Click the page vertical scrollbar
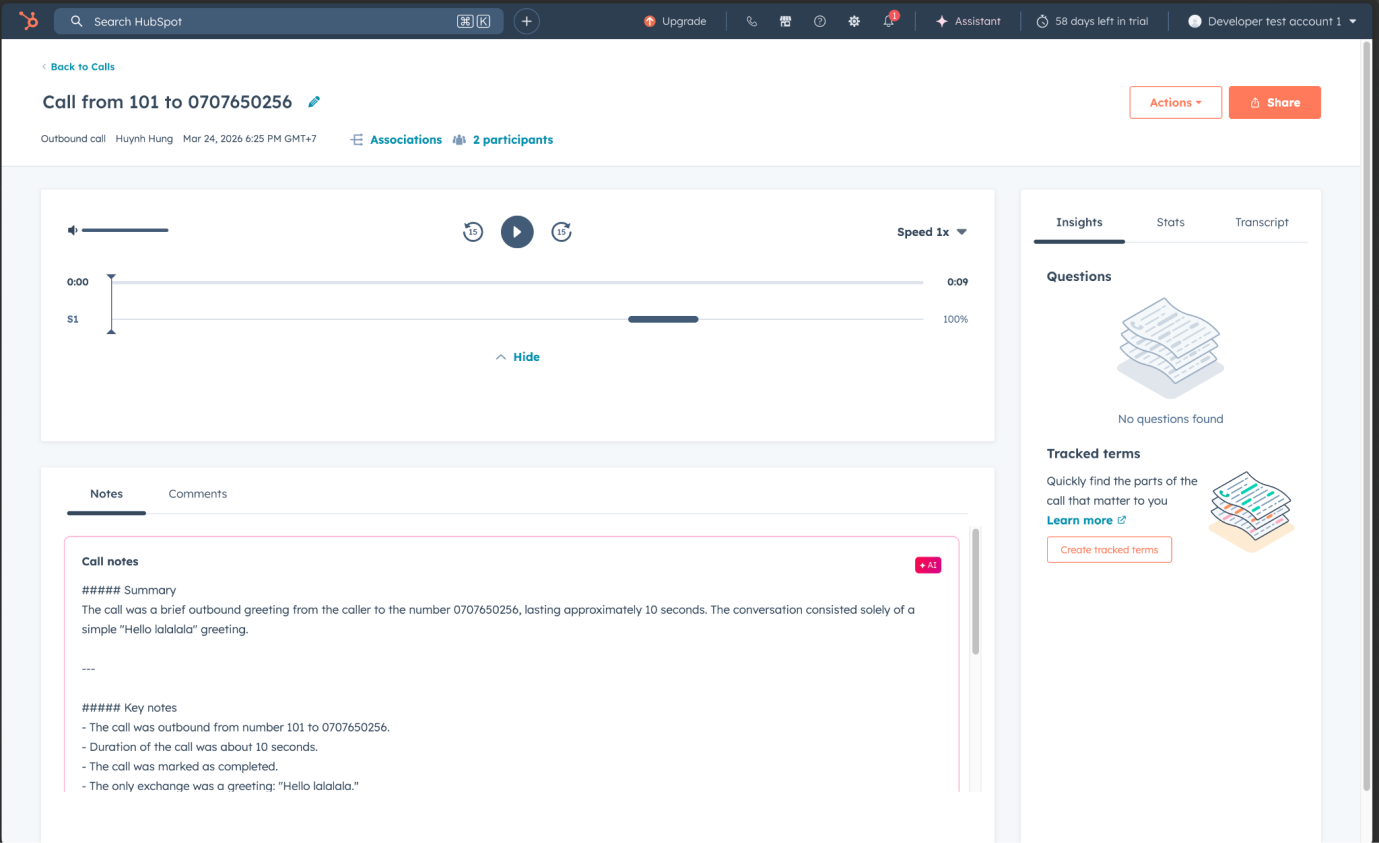Viewport: 1379px width, 843px height. pos(1367,415)
